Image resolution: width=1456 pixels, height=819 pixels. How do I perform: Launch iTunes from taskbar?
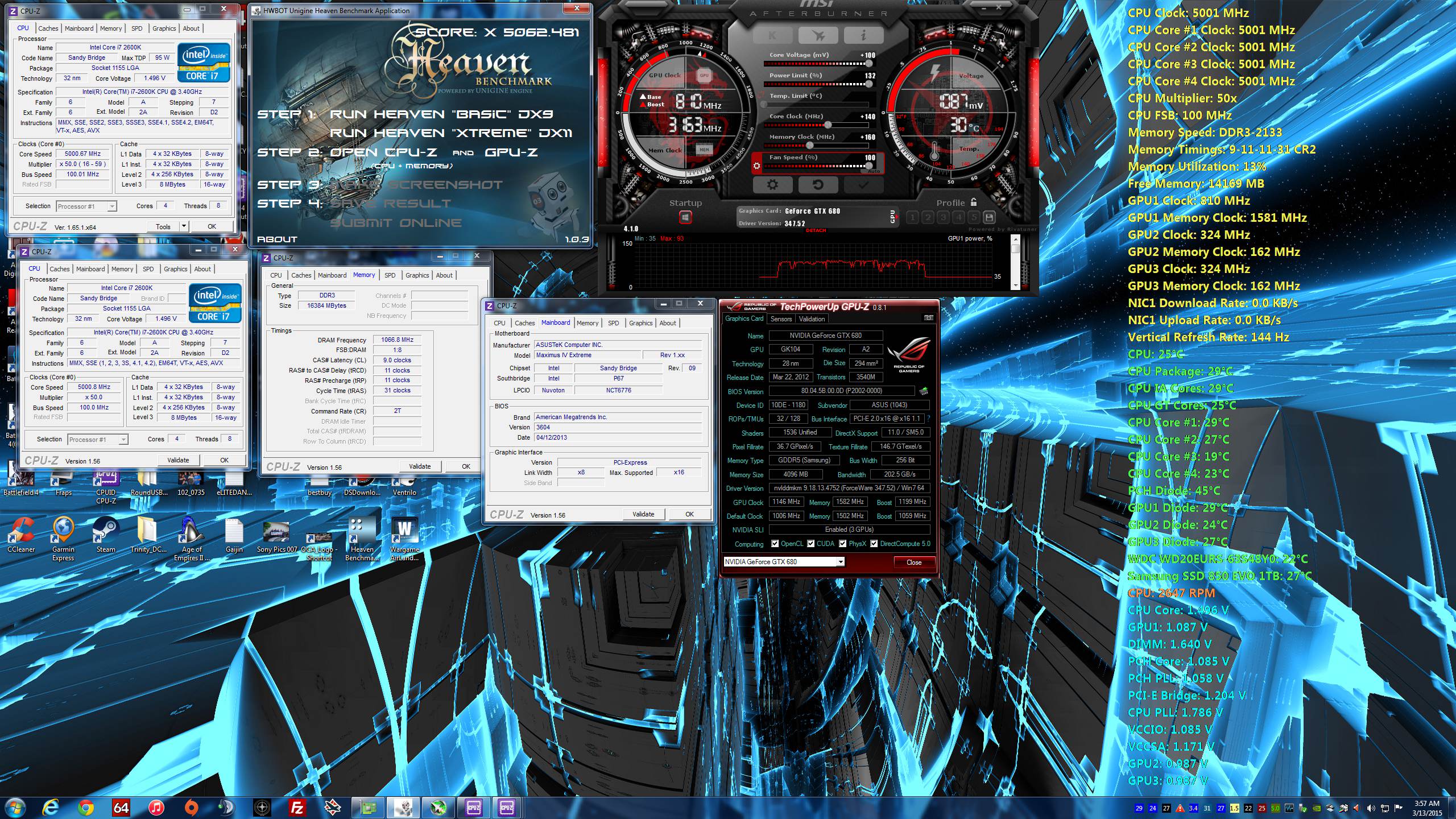(x=156, y=808)
